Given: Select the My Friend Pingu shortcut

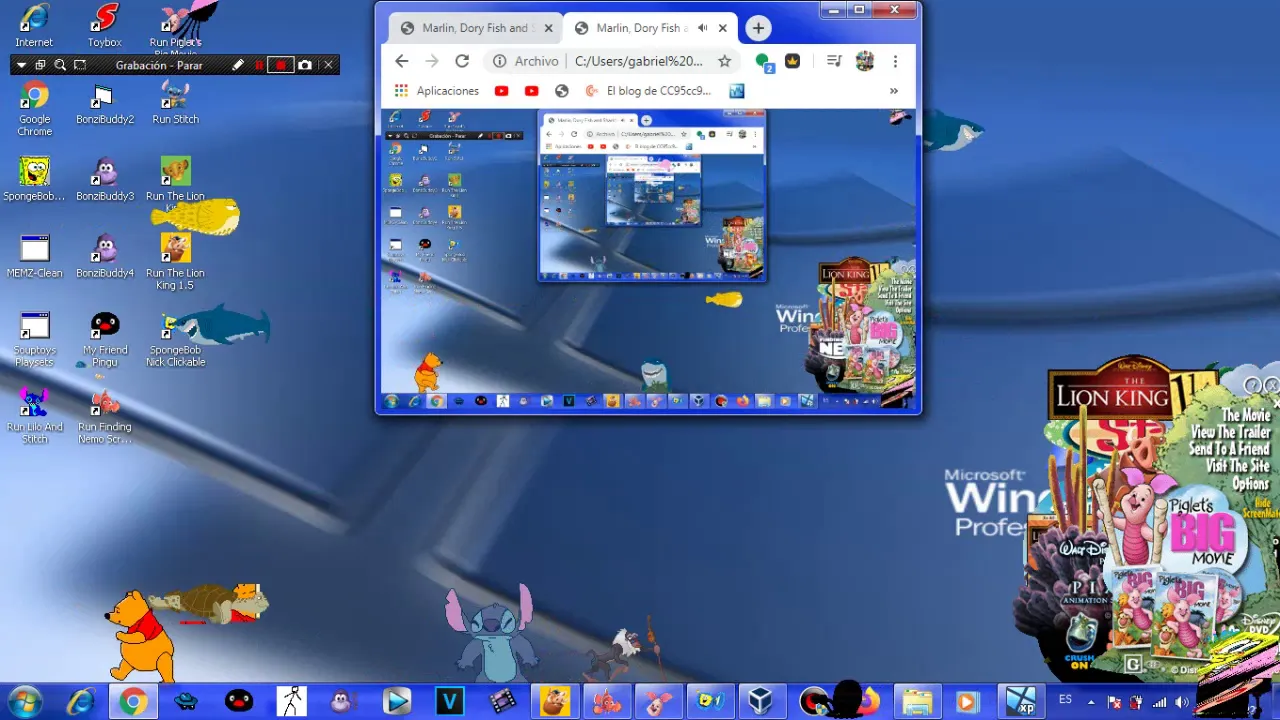Looking at the screenshot, I should [104, 340].
